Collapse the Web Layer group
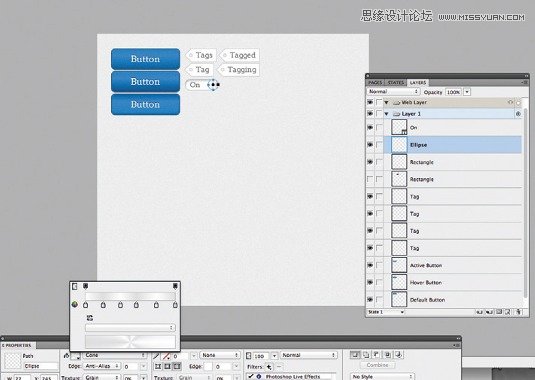 [387, 102]
